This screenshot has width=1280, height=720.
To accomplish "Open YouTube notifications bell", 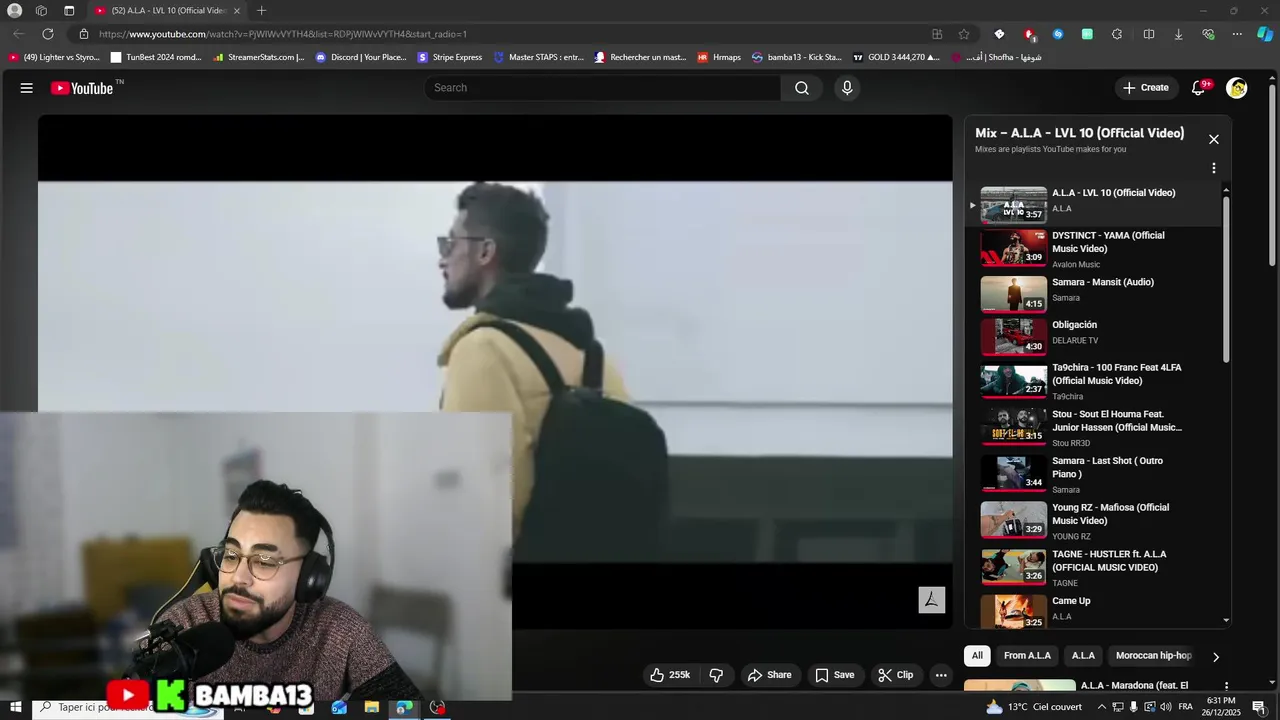I will coord(1199,88).
